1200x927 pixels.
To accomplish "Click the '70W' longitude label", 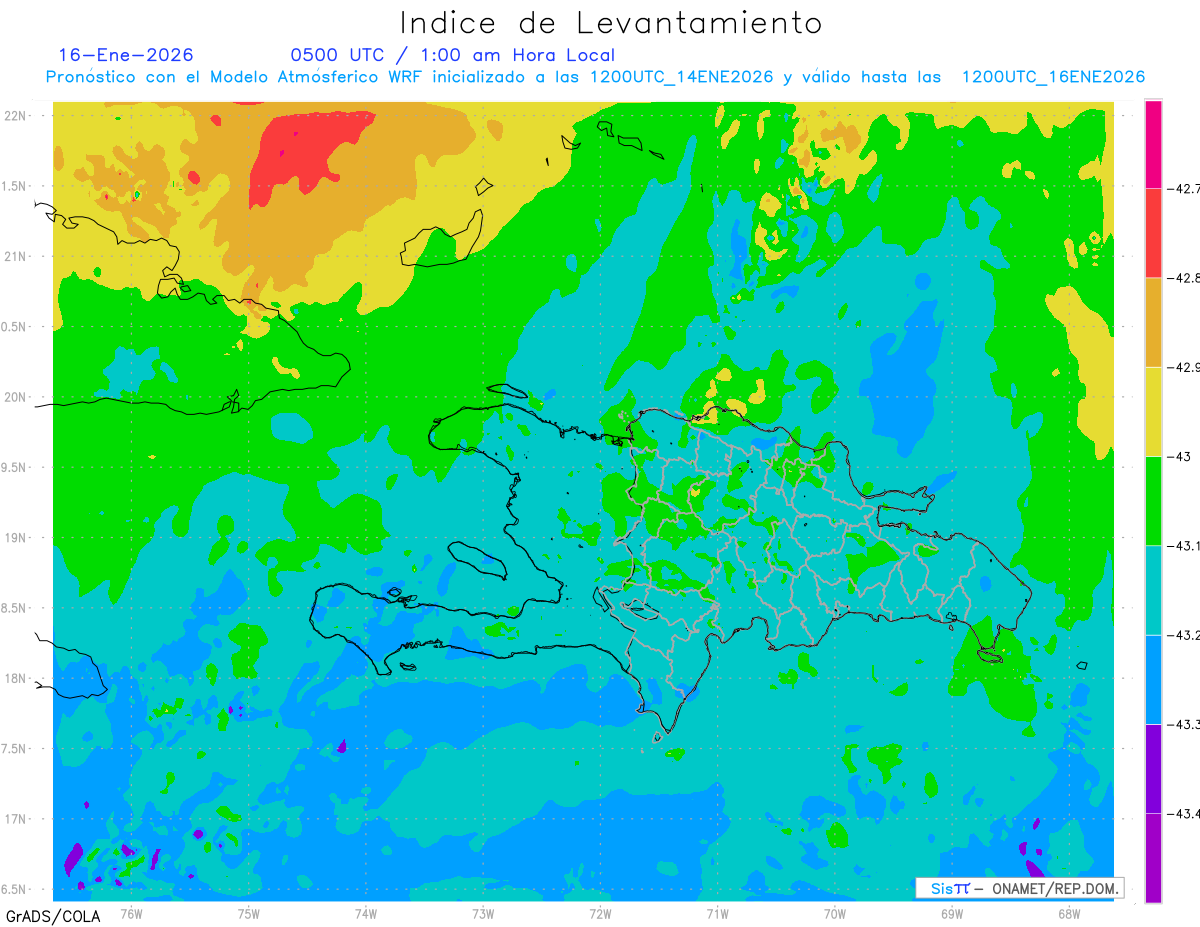I will (834, 913).
